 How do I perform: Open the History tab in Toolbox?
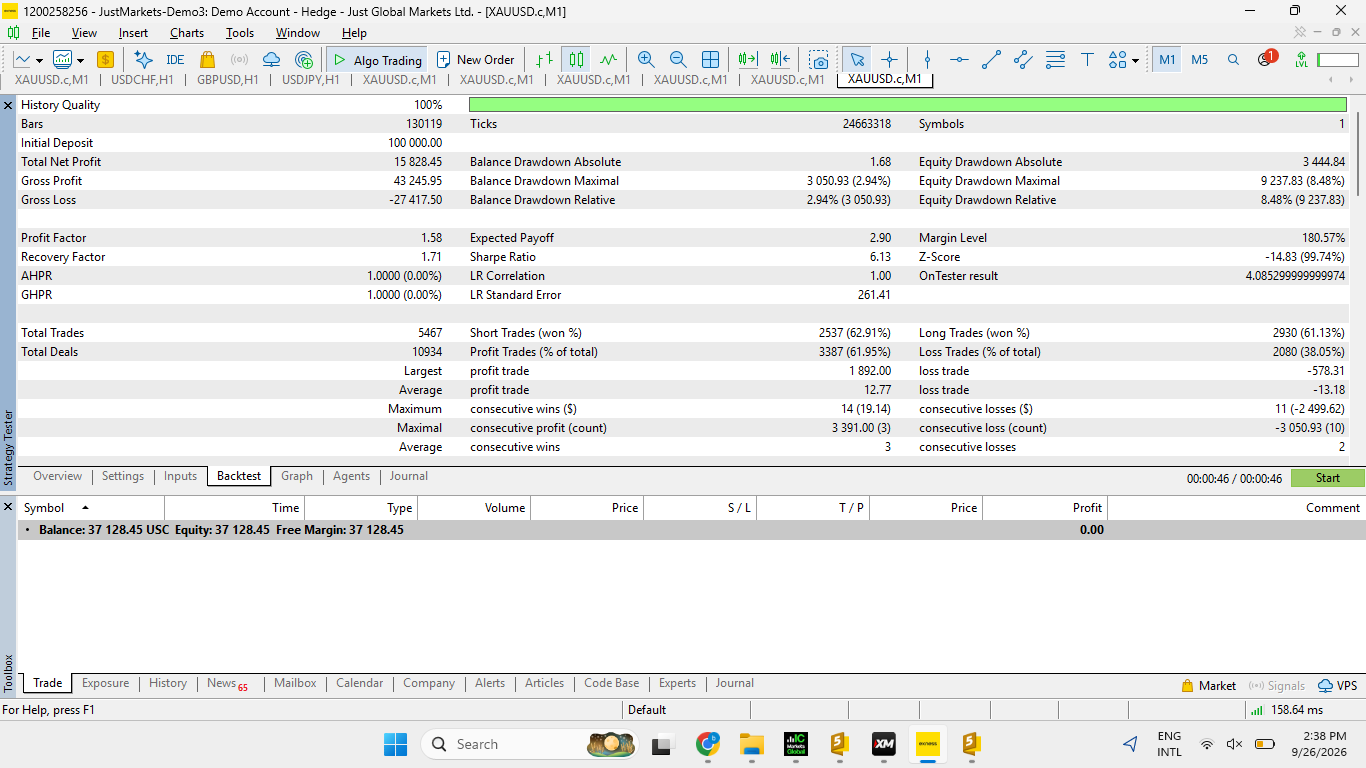tap(168, 684)
